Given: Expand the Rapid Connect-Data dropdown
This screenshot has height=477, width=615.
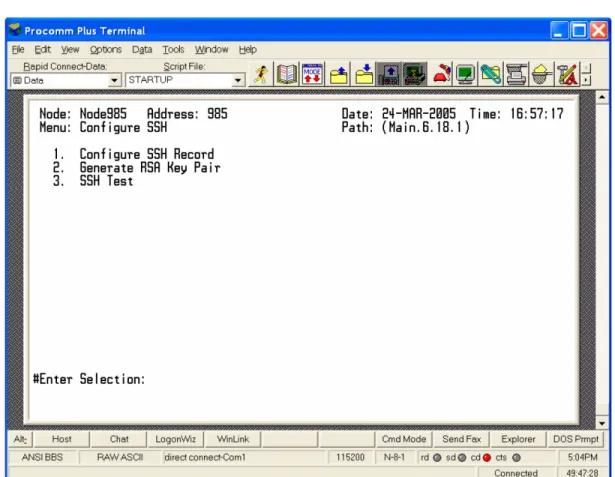Looking at the screenshot, I should [x=114, y=80].
